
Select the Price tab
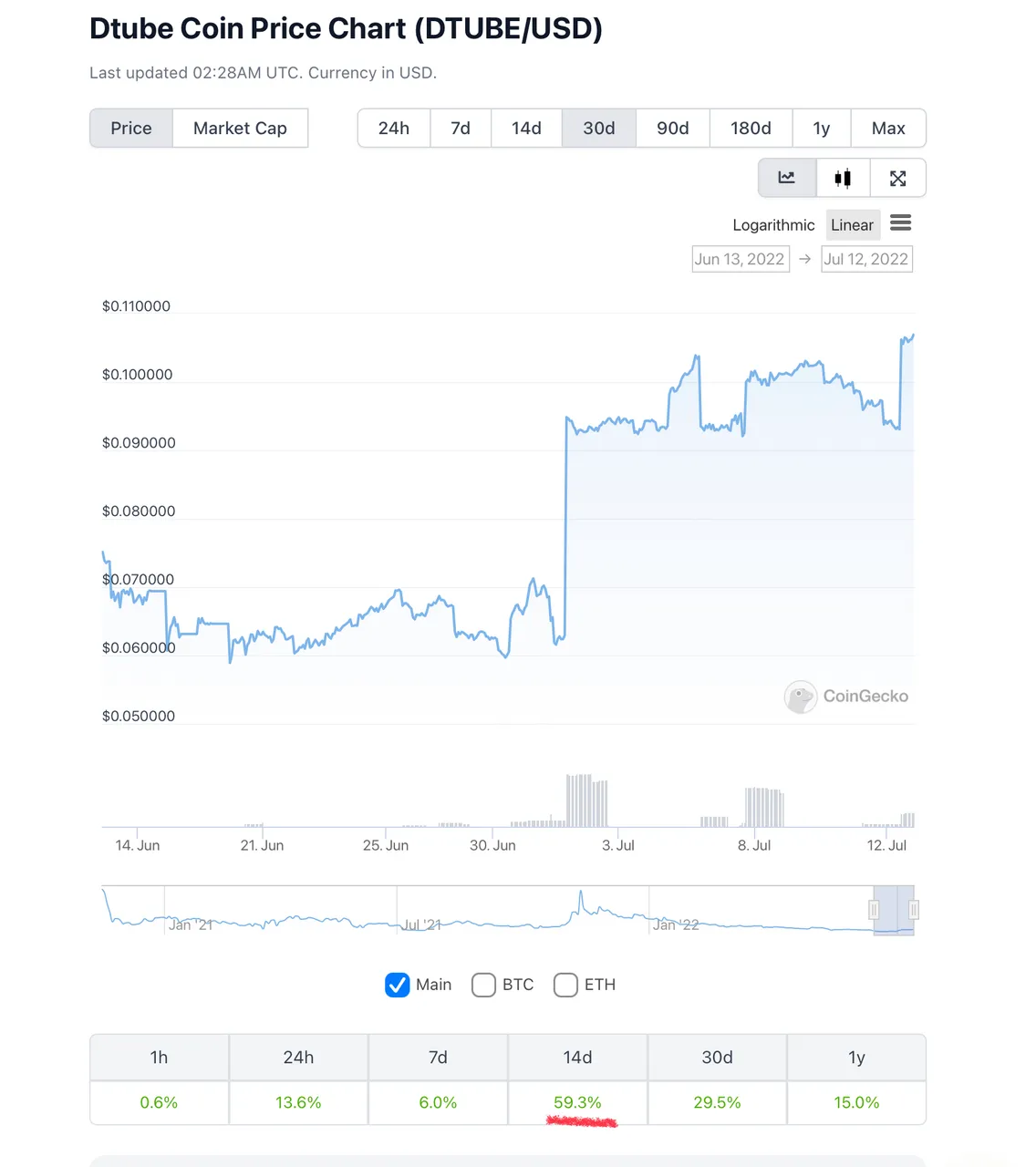(131, 129)
